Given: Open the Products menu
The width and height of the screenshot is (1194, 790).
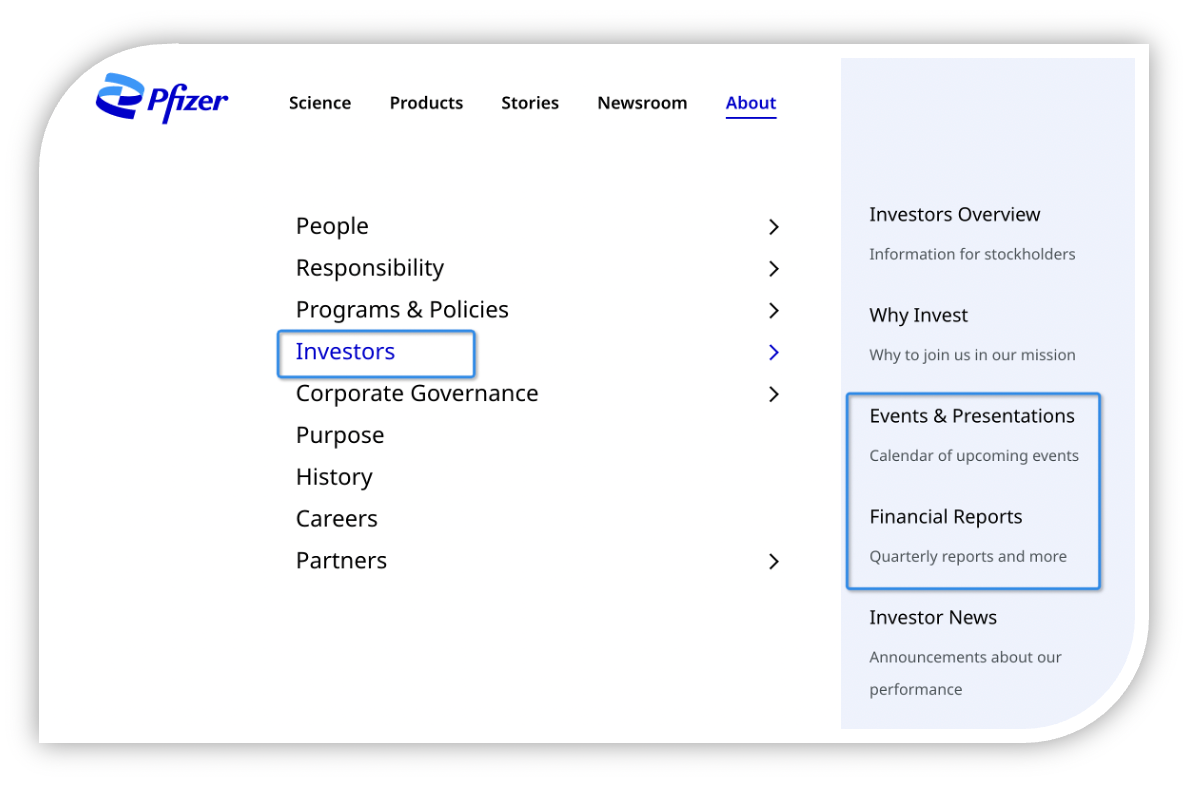Looking at the screenshot, I should 426,103.
